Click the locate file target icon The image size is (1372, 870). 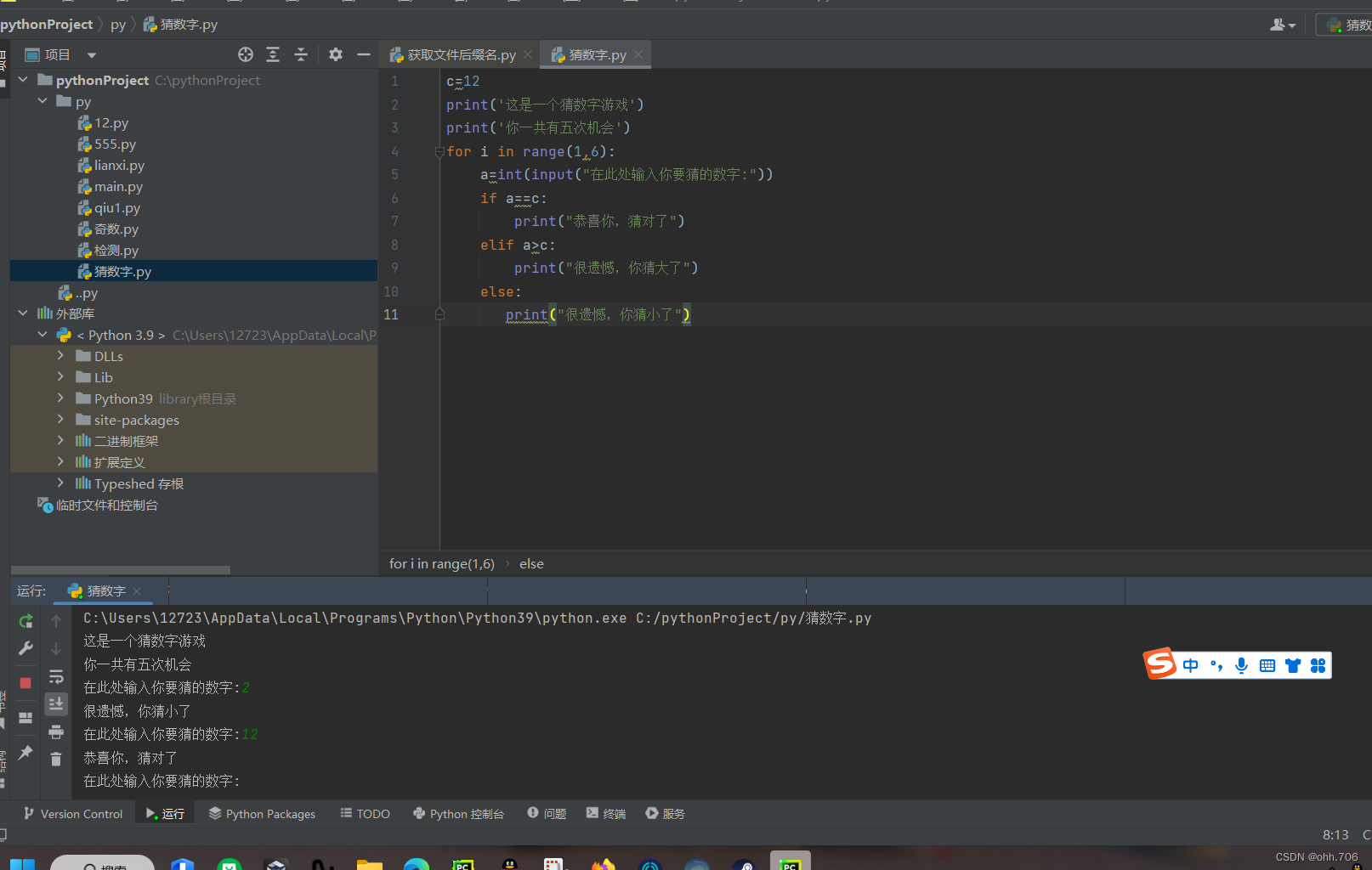pyautogui.click(x=246, y=54)
